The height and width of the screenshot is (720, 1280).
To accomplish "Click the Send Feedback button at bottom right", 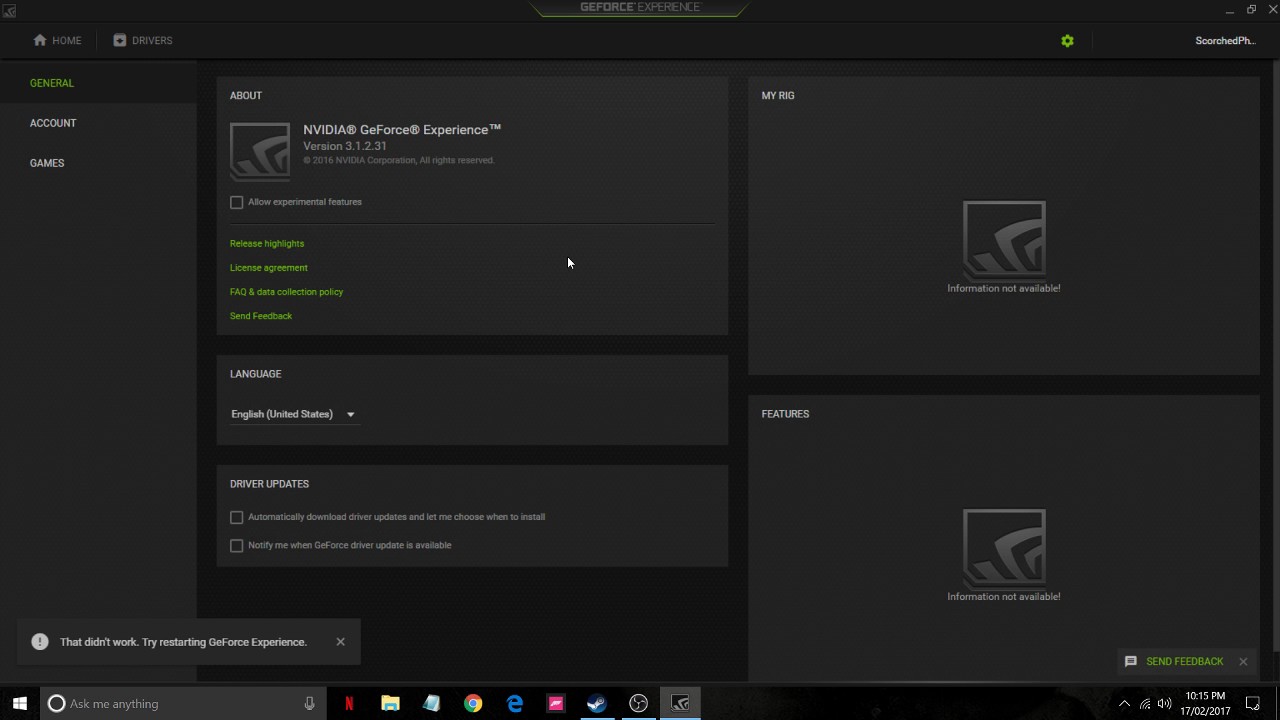I will click(1174, 661).
